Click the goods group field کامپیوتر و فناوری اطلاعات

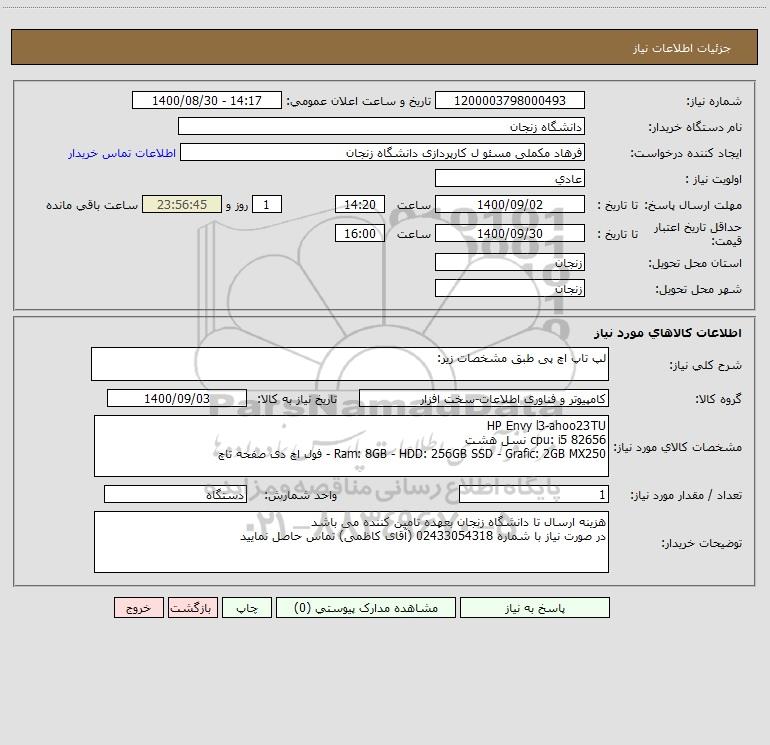click(484, 398)
